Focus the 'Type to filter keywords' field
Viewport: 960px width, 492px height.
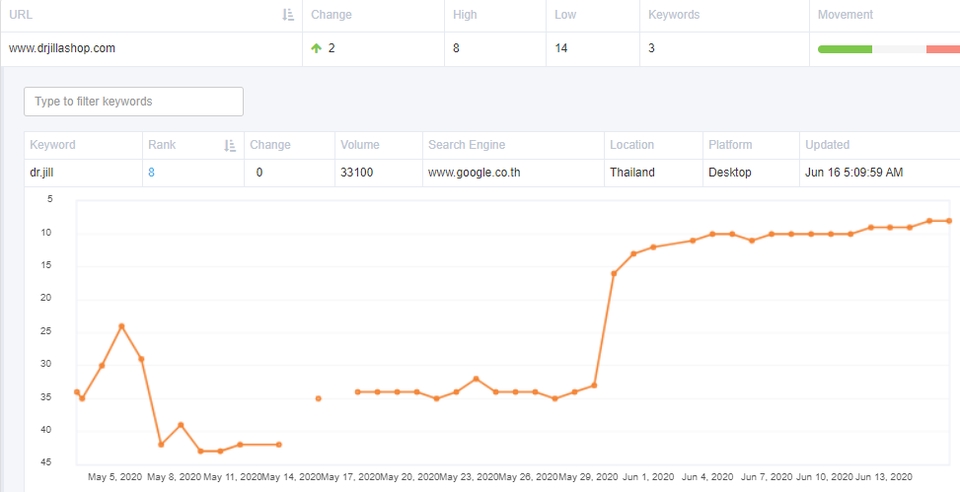click(133, 101)
